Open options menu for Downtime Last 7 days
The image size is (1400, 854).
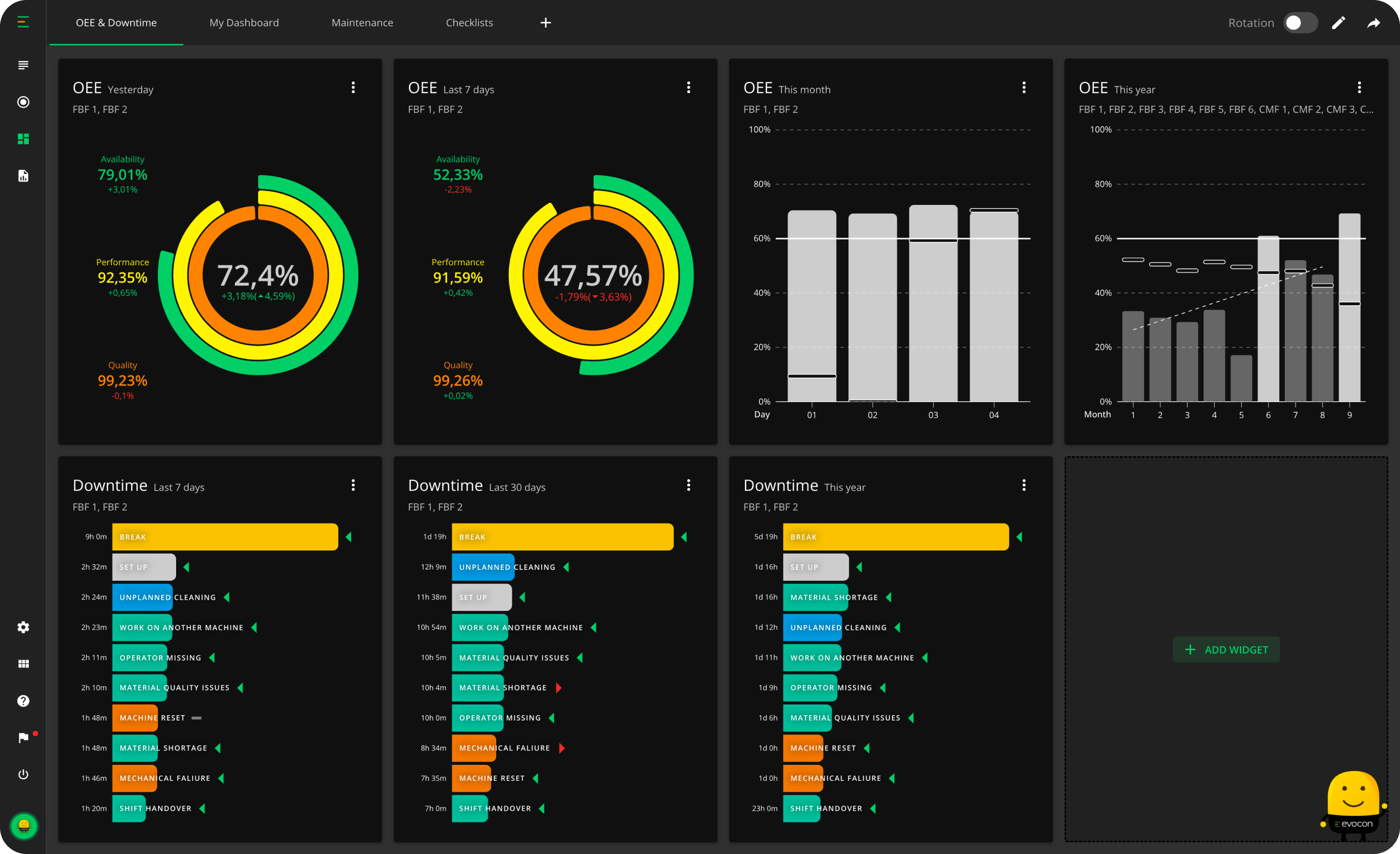353,485
